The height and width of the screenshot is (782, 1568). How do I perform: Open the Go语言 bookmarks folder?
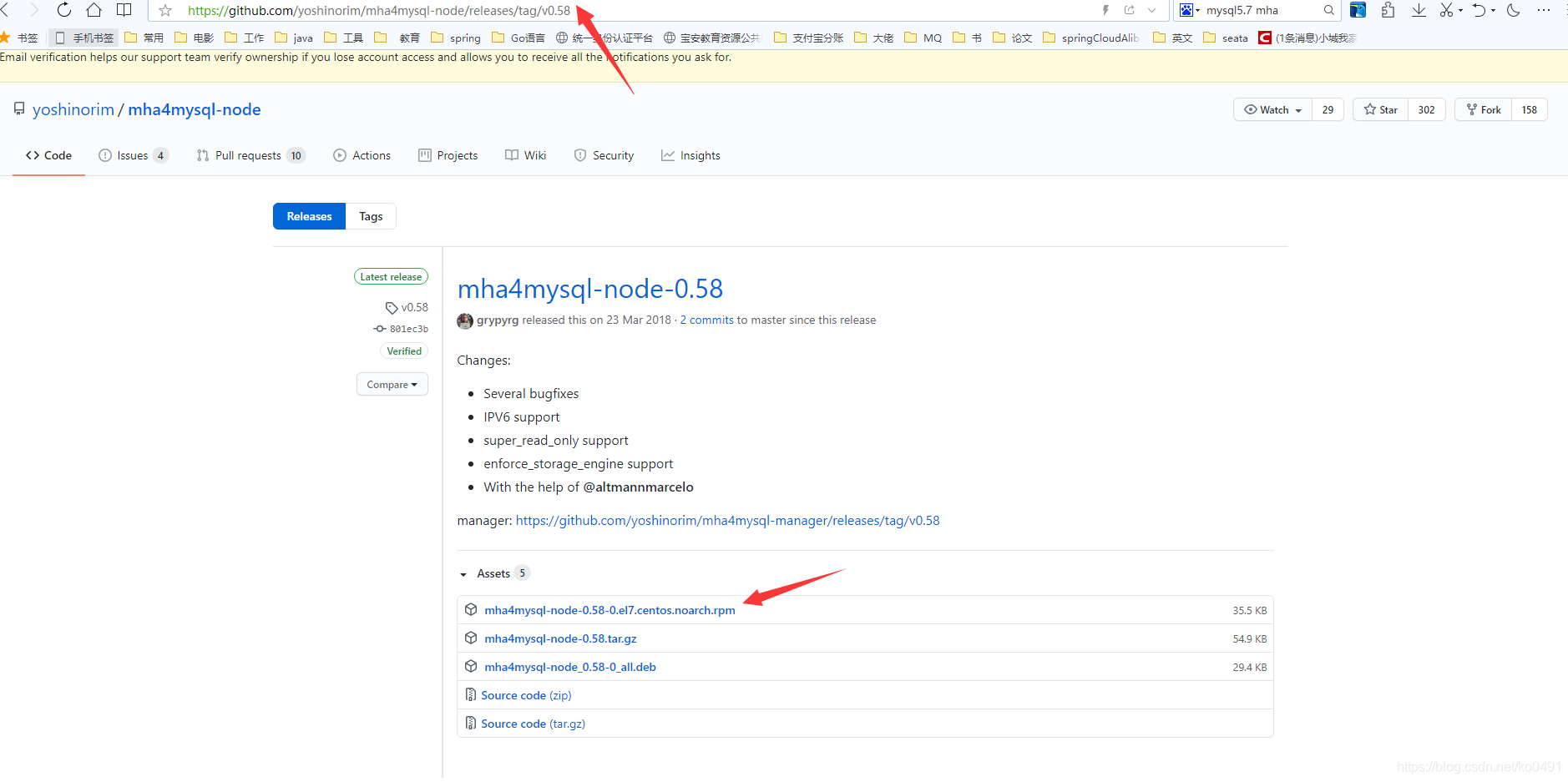pos(518,38)
